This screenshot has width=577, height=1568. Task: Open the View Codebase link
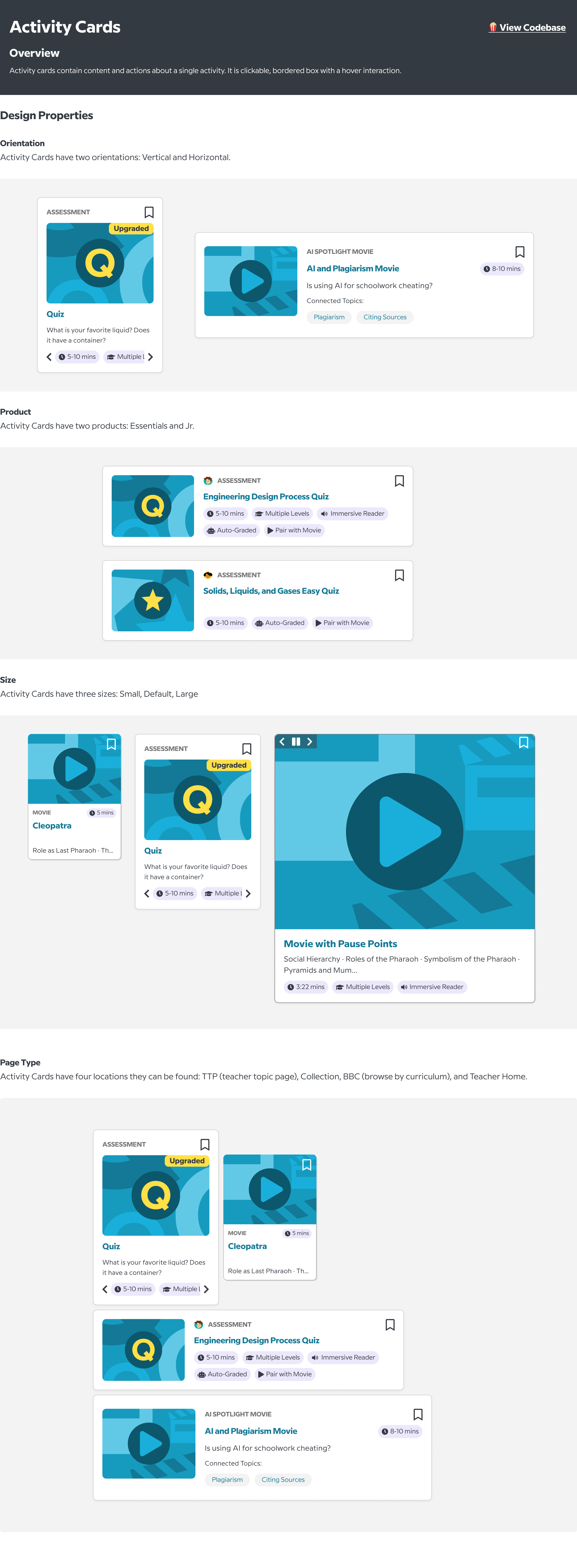(527, 27)
